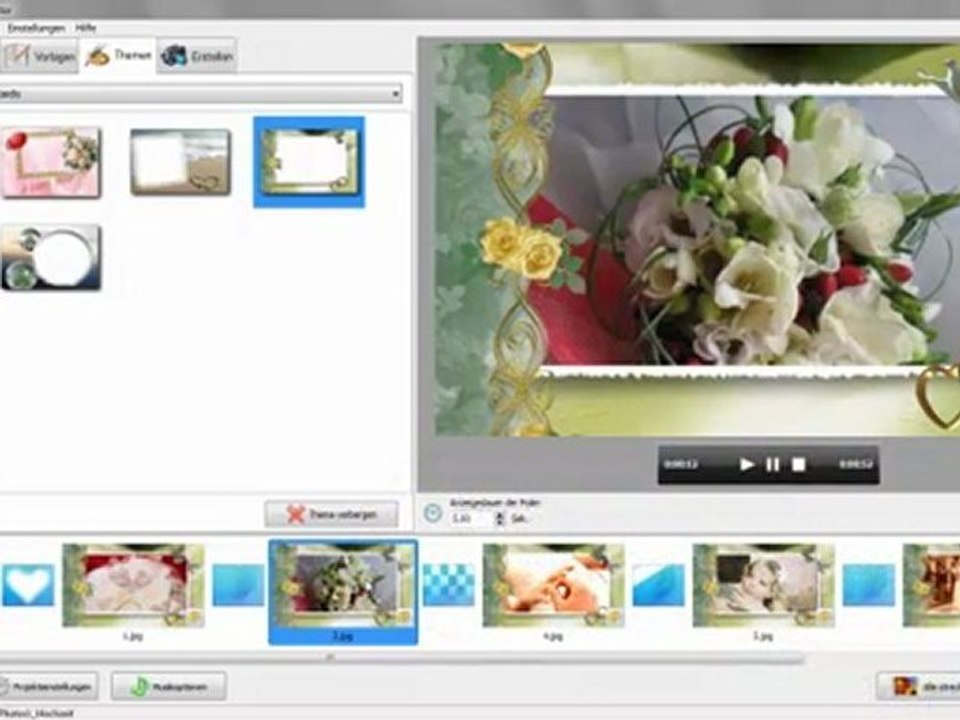Image resolution: width=960 pixels, height=720 pixels.
Task: Select the diagonal wipe transition in timeline
Action: click(658, 585)
